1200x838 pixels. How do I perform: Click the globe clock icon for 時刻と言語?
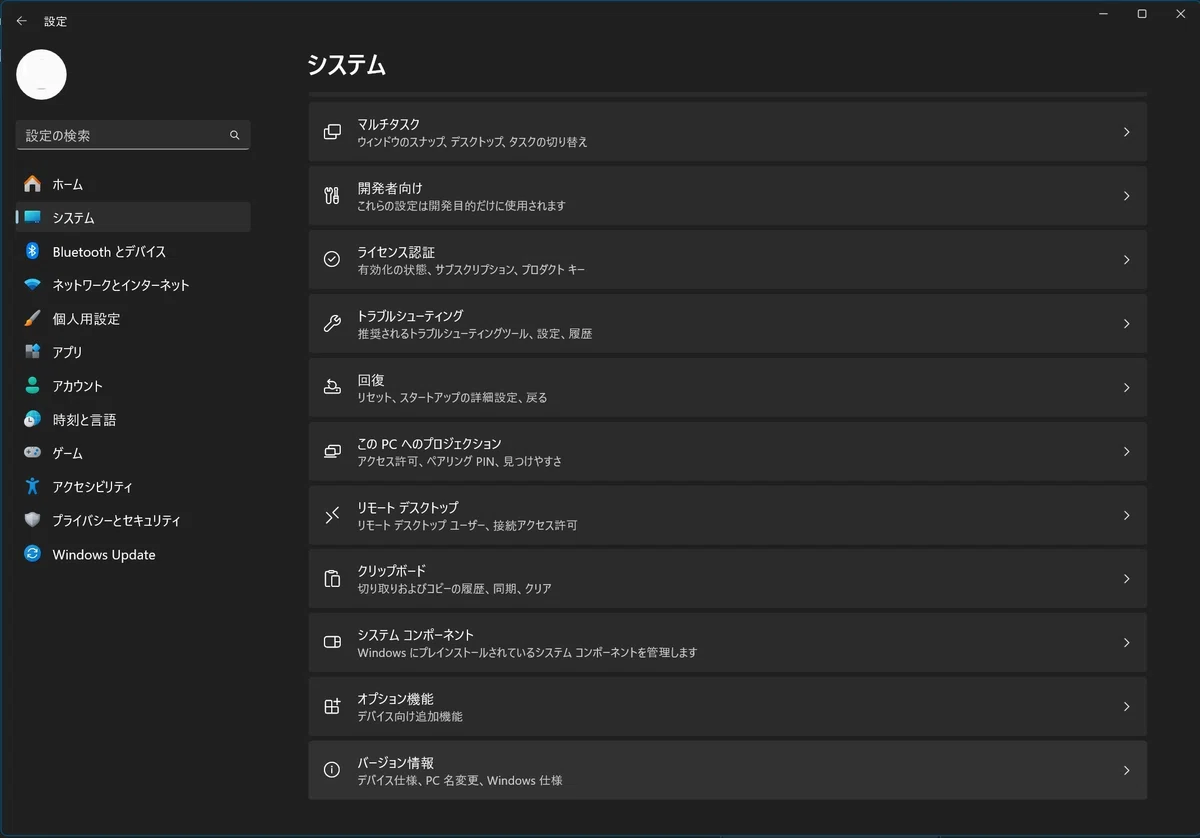coord(33,420)
